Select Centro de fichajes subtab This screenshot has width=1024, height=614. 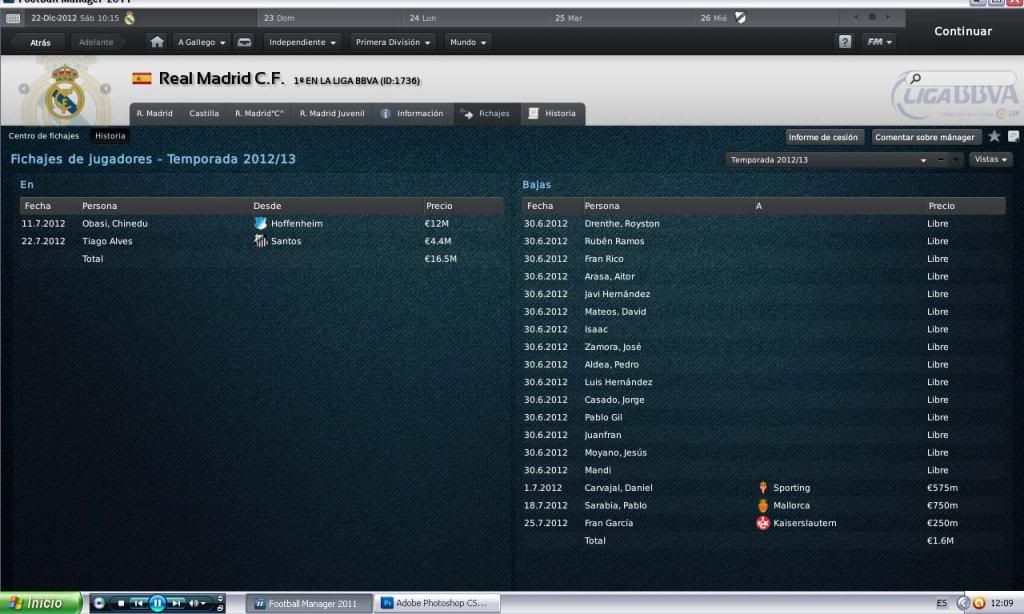[x=44, y=136]
